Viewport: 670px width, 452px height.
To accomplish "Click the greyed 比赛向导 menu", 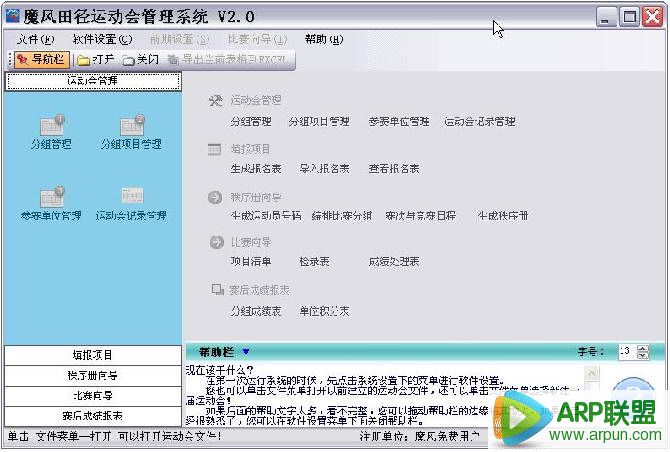I will [x=258, y=40].
